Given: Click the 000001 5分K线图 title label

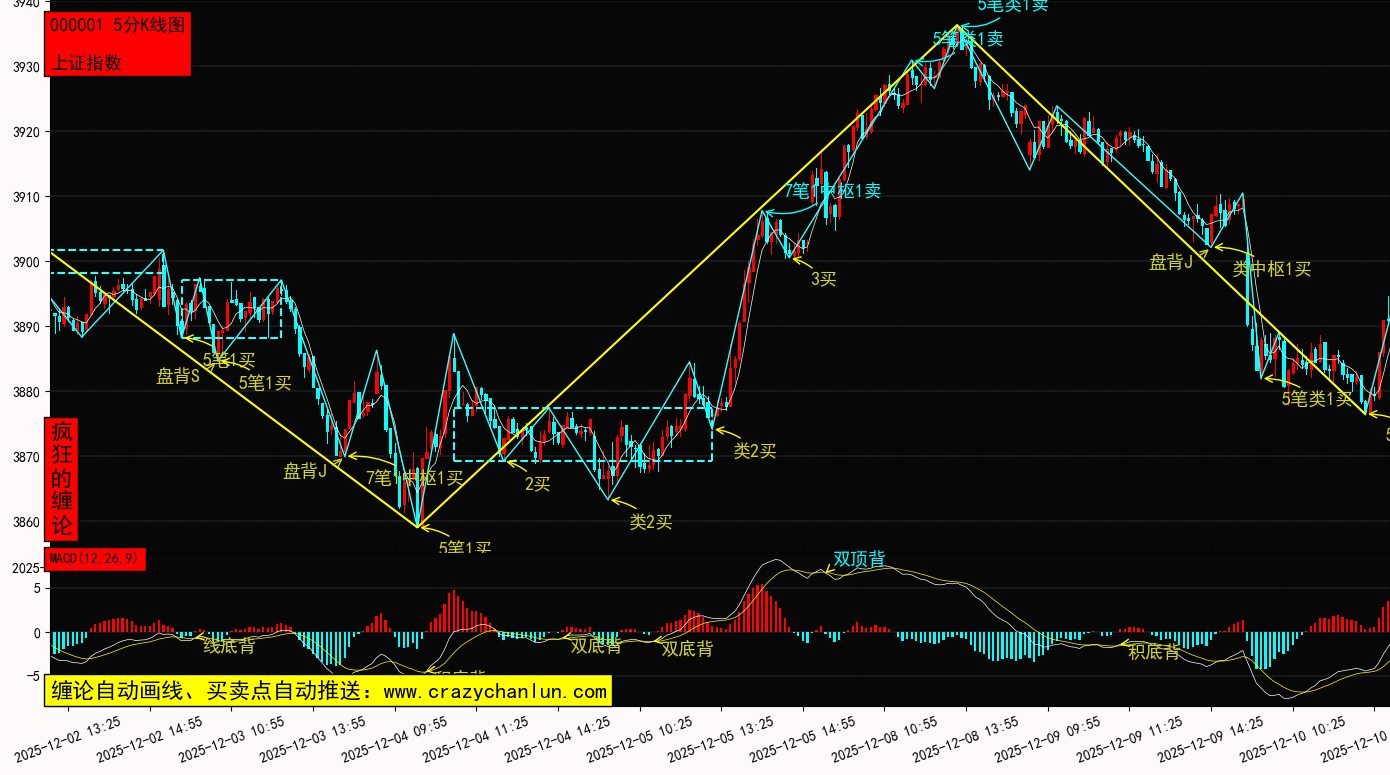Looking at the screenshot, I should coord(117,26).
